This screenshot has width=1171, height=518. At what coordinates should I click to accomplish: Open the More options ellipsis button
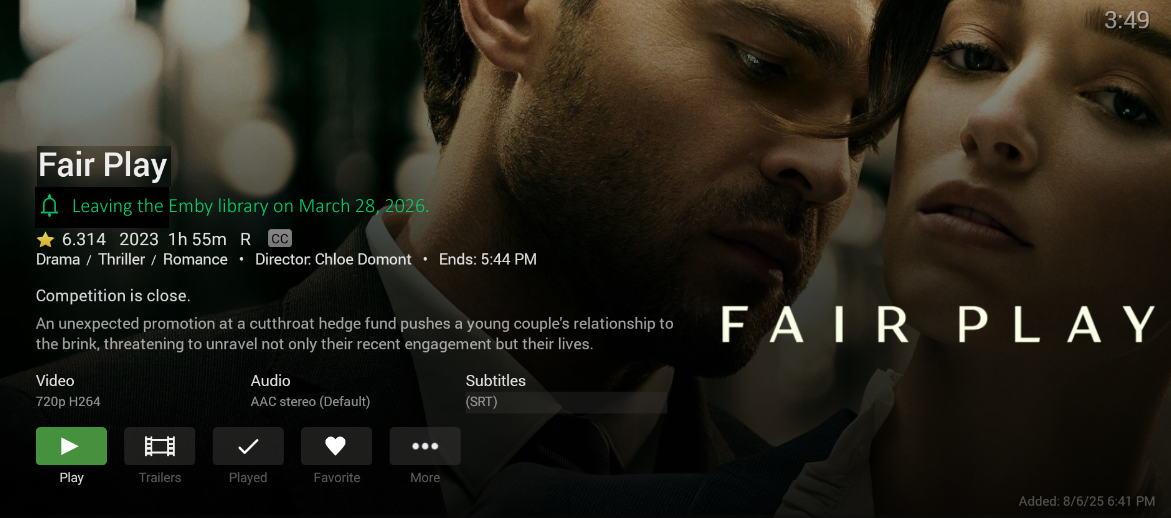pyautogui.click(x=425, y=446)
